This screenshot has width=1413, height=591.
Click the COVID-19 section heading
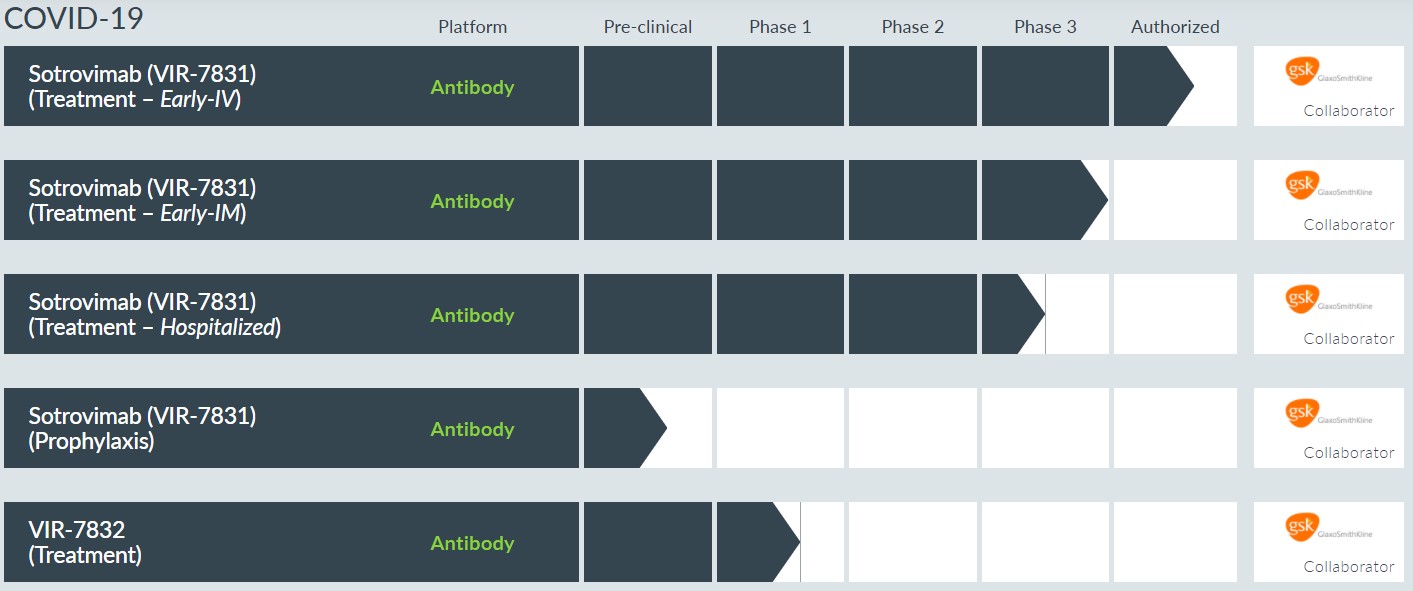[74, 17]
